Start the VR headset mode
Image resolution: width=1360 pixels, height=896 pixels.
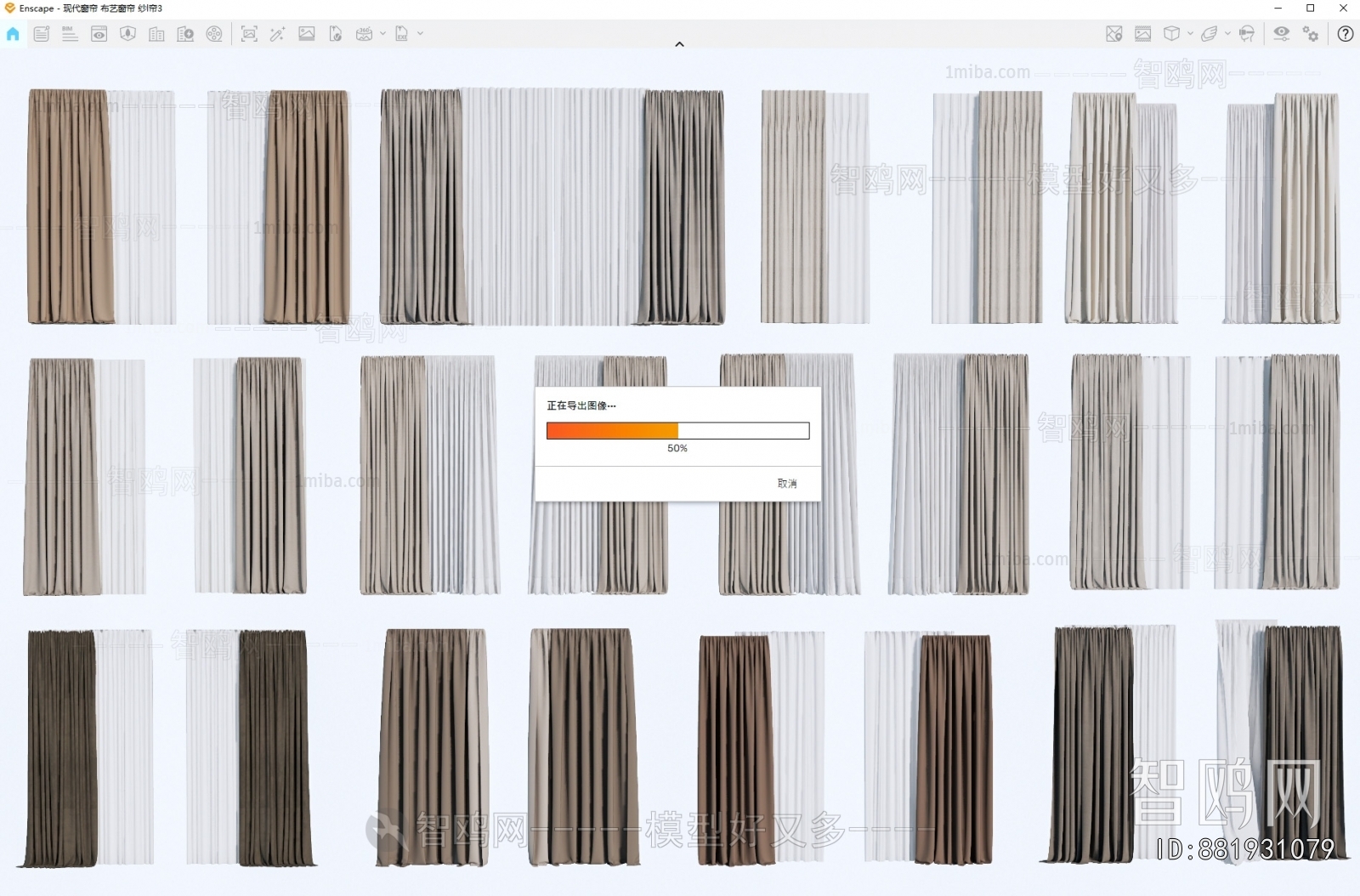click(x=1247, y=35)
